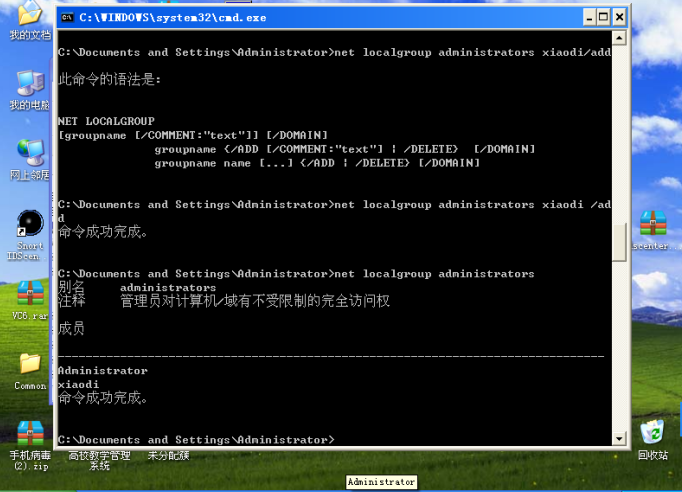Image resolution: width=682 pixels, height=492 pixels.
Task: Click the 'xiaodi' member line in output
Action: pyautogui.click(x=78, y=385)
